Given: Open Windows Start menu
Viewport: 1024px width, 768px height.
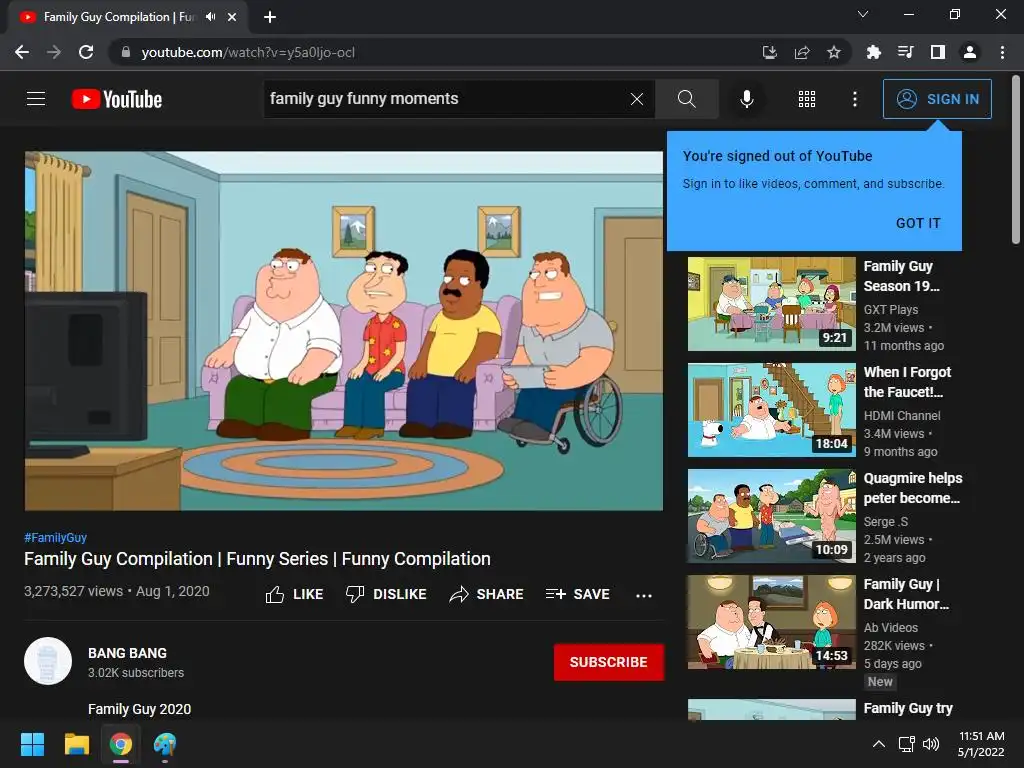Looking at the screenshot, I should tap(32, 744).
